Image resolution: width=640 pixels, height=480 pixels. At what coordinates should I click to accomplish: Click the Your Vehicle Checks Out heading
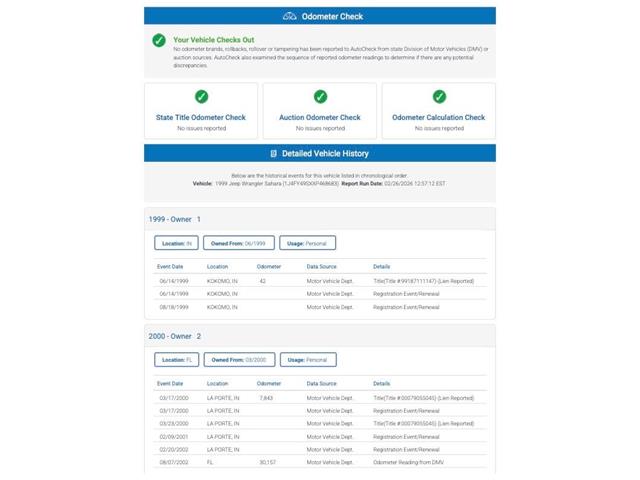click(x=213, y=40)
